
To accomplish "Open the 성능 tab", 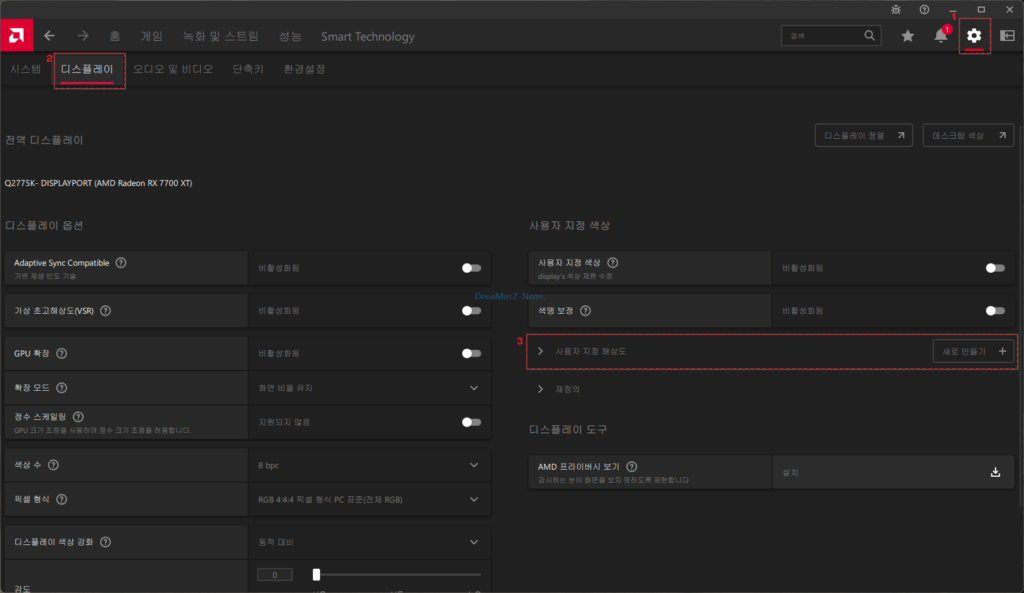I will (x=290, y=37).
